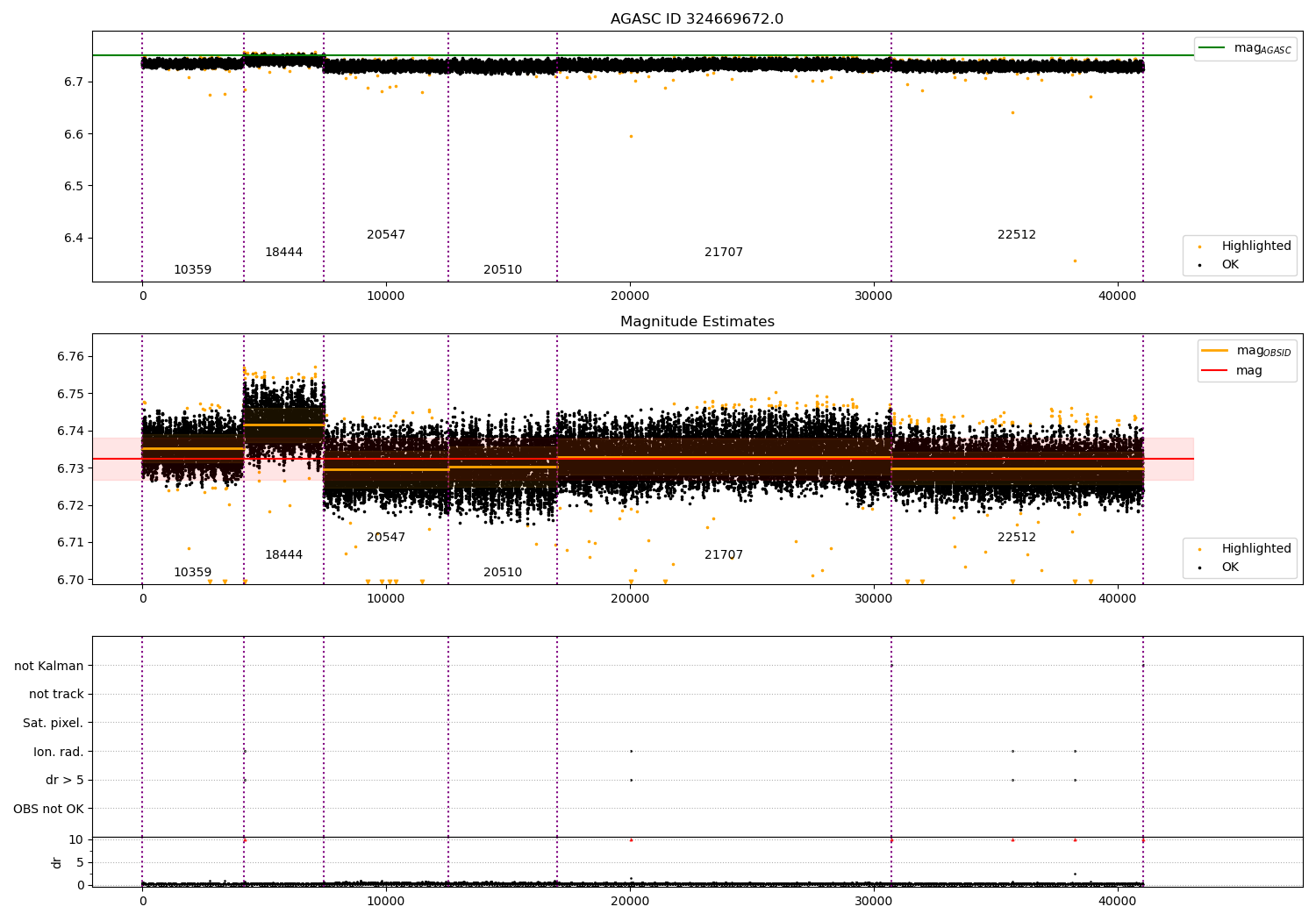
Task: Click x-tick 40000 under the bottom plot
Action: coord(1118,901)
